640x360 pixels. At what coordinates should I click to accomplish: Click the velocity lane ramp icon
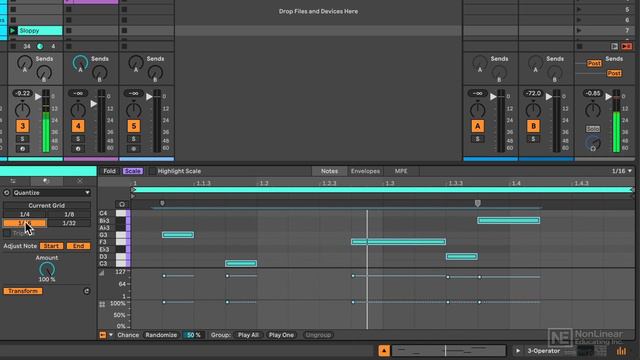click(x=102, y=273)
